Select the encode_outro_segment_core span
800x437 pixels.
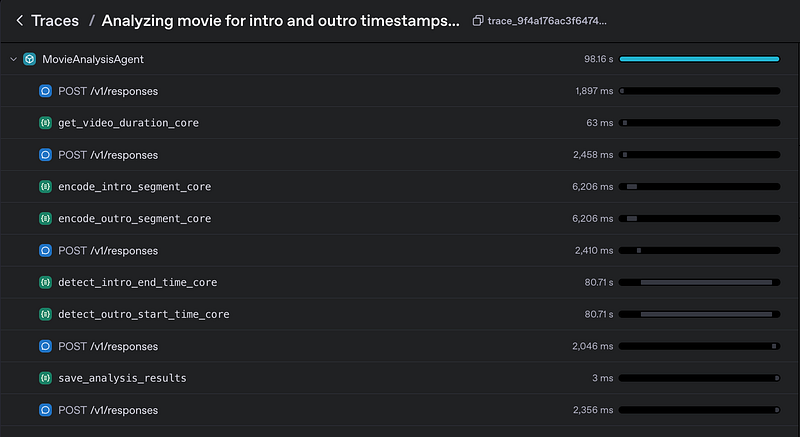coord(134,219)
